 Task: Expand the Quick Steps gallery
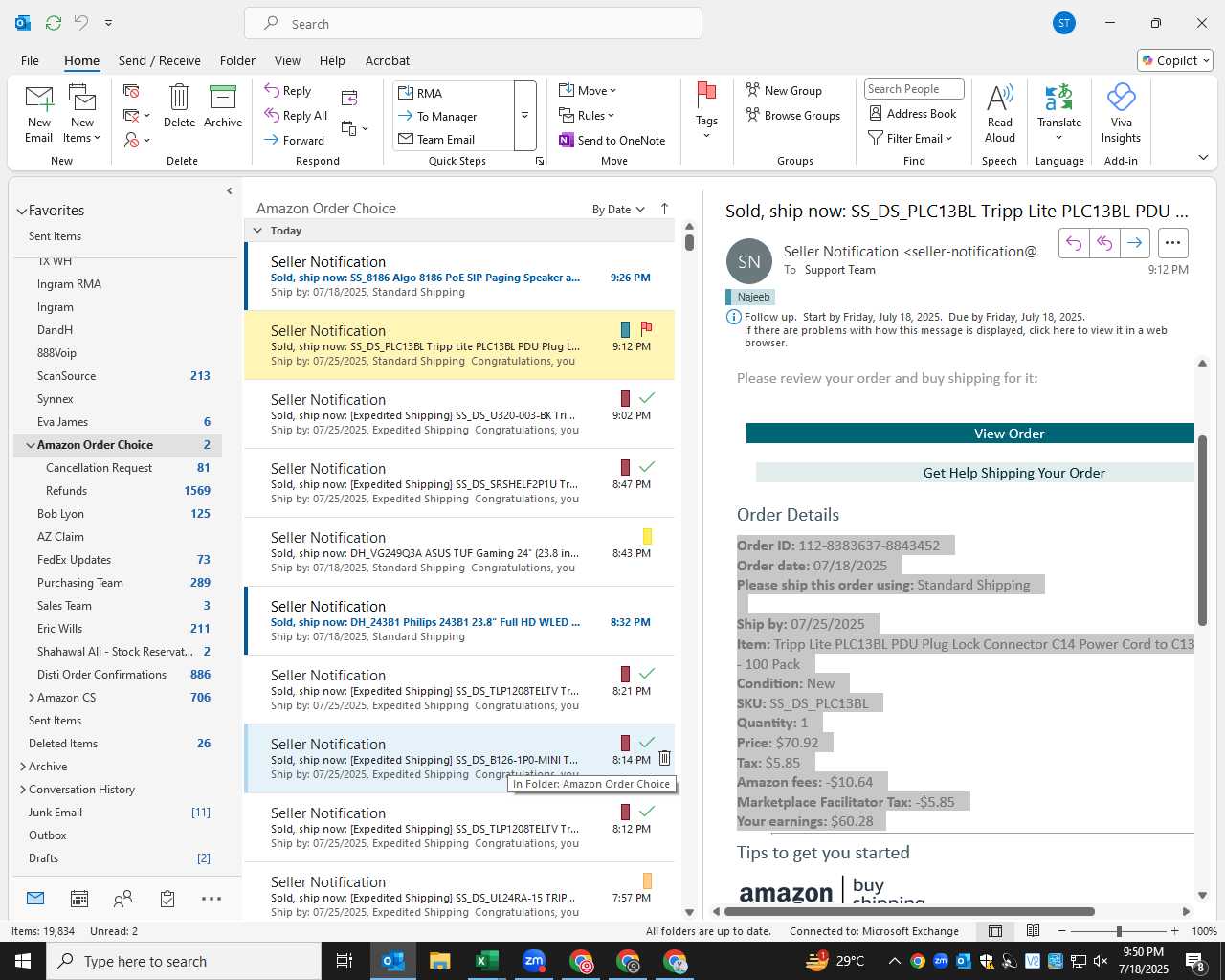click(x=524, y=115)
